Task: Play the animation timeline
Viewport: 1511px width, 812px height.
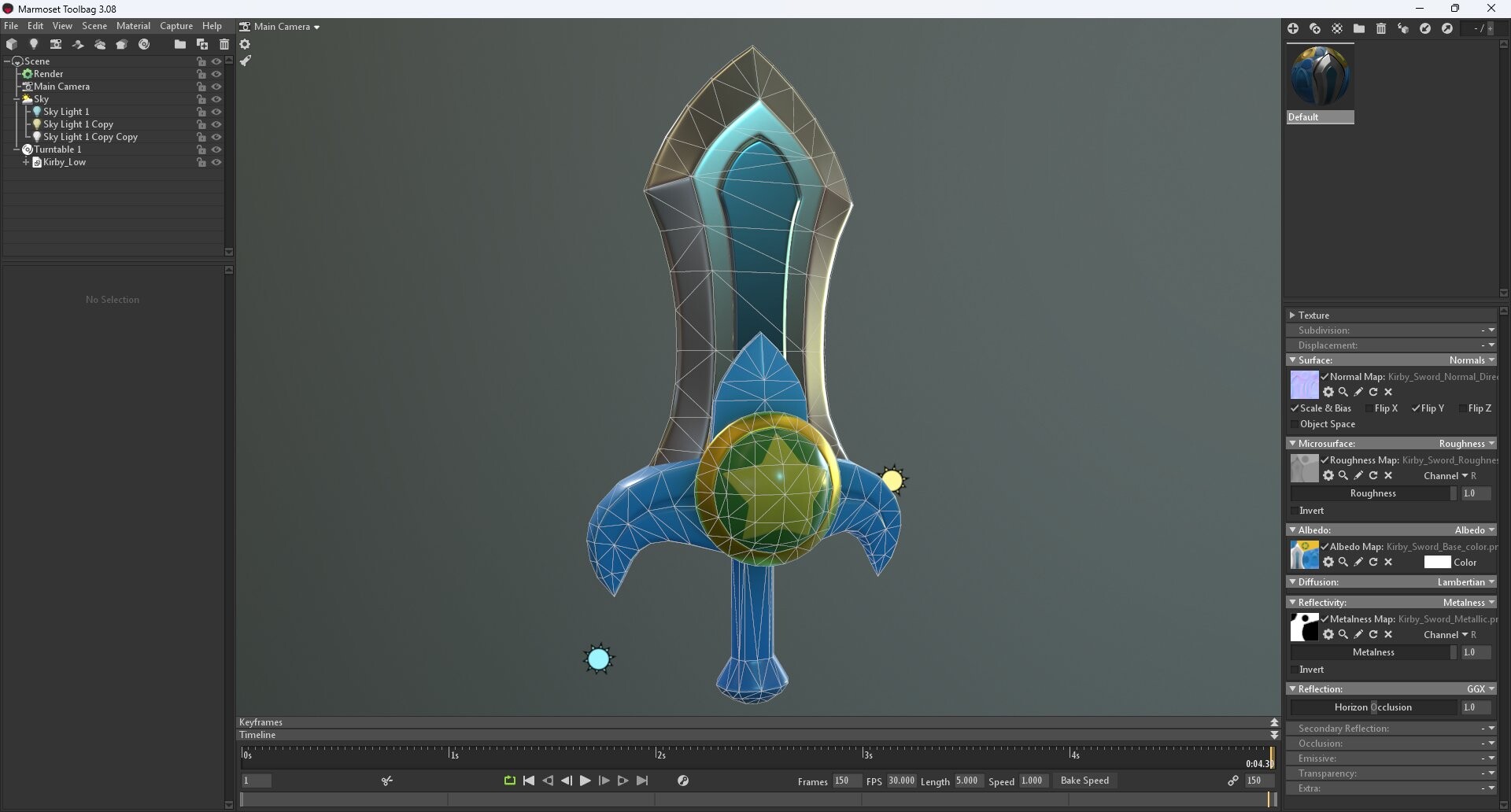Action: [585, 781]
